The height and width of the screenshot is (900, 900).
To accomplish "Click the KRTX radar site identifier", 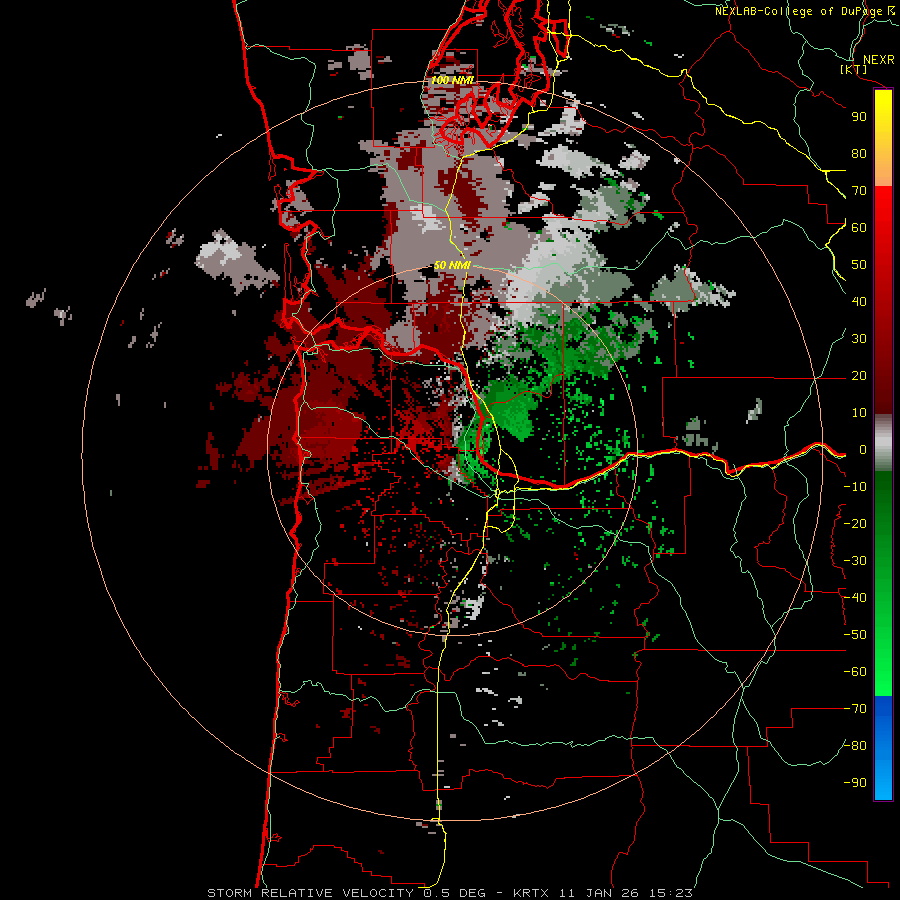I will [531, 893].
